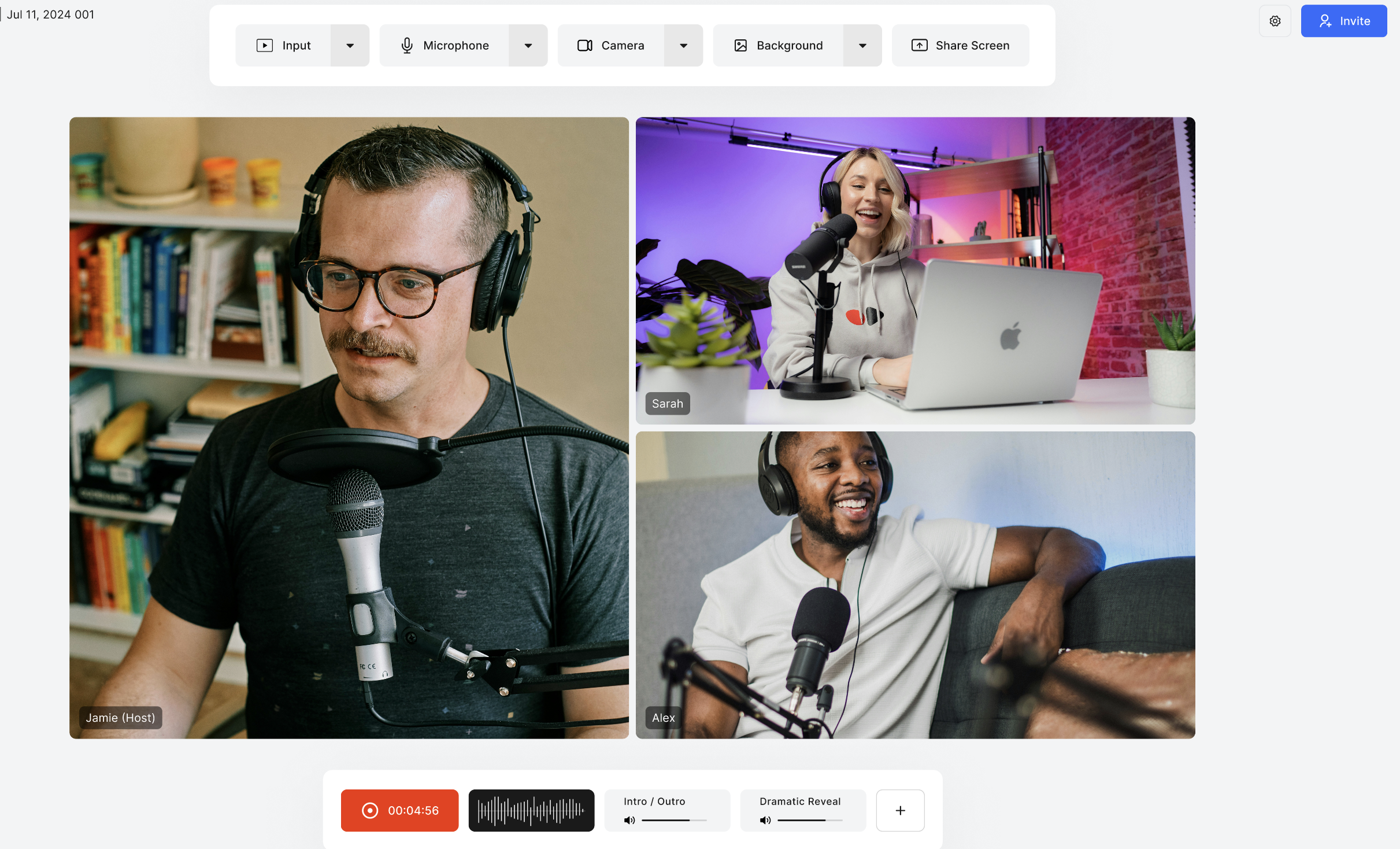The width and height of the screenshot is (1400, 849).
Task: Select Sarah's video tile
Action: click(915, 271)
